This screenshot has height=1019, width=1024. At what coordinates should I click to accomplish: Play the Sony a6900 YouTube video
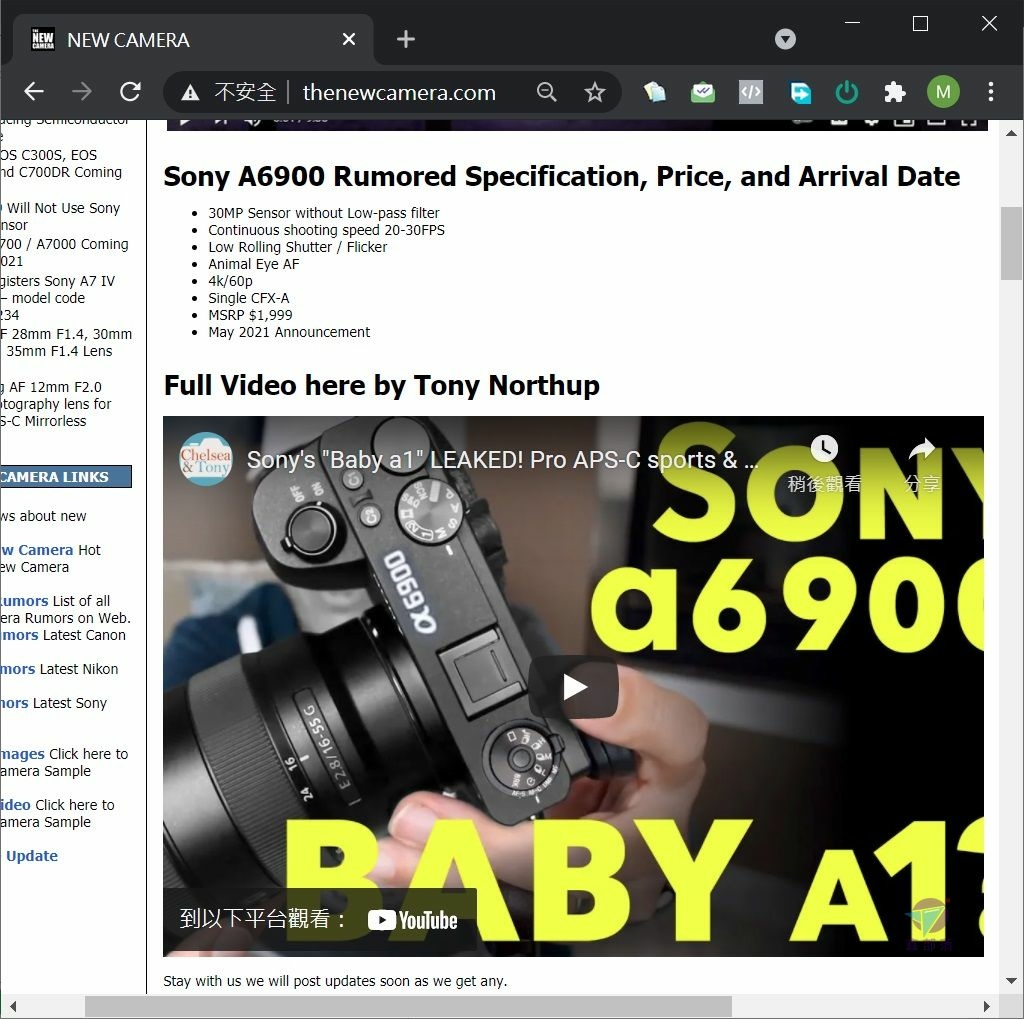coord(575,687)
